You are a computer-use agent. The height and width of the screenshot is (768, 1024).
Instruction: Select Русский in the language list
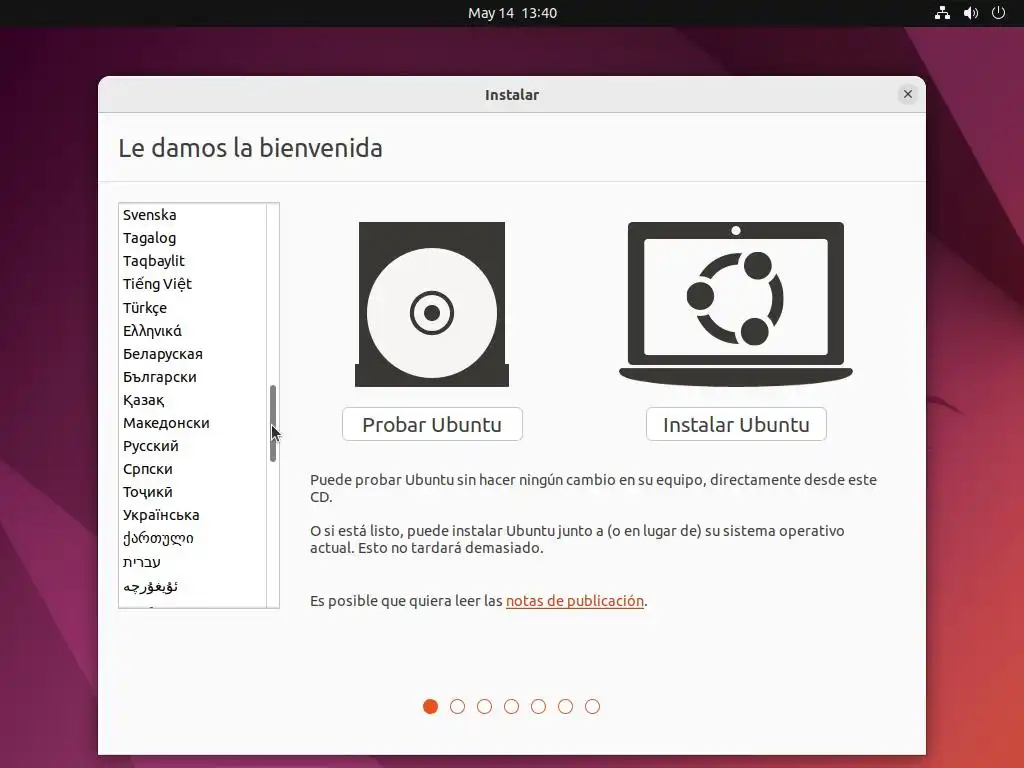click(193, 446)
